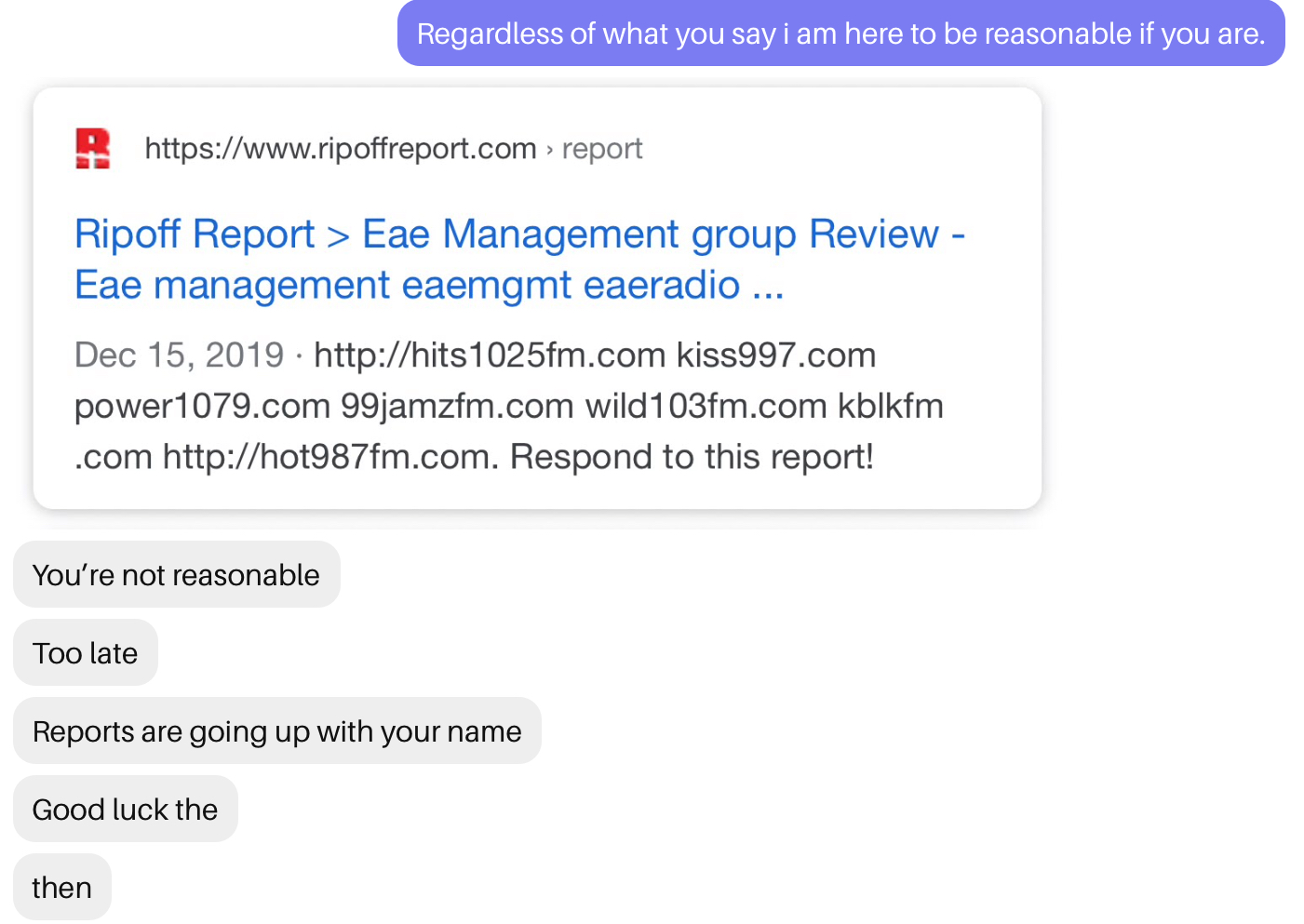Image resolution: width=1304 pixels, height=924 pixels.
Task: Select the message 'Reports are going up with your name'
Action: [x=277, y=731]
